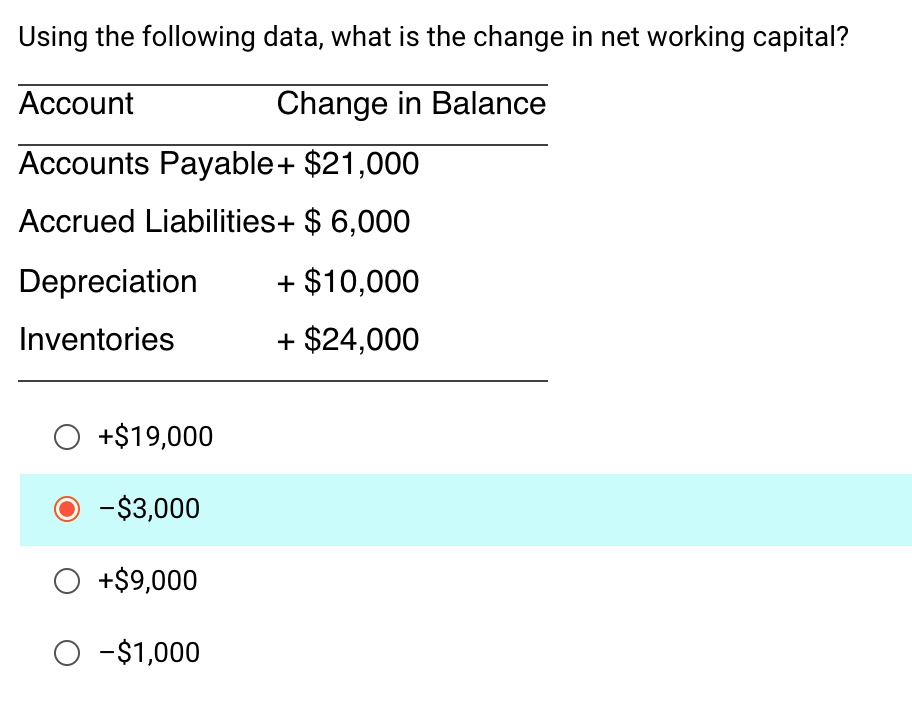
Task: Click the Accrued Liabilities row
Action: (x=214, y=222)
